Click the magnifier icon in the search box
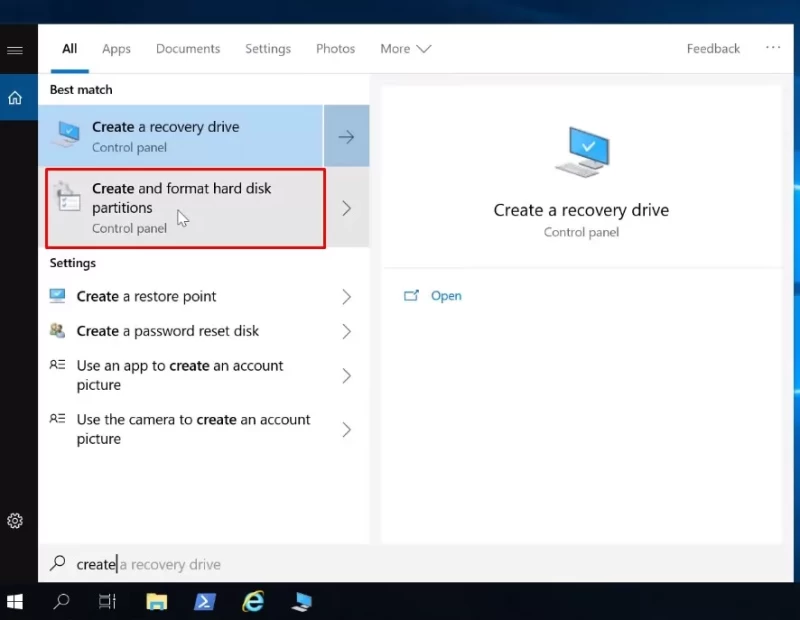The image size is (800, 620). click(58, 563)
